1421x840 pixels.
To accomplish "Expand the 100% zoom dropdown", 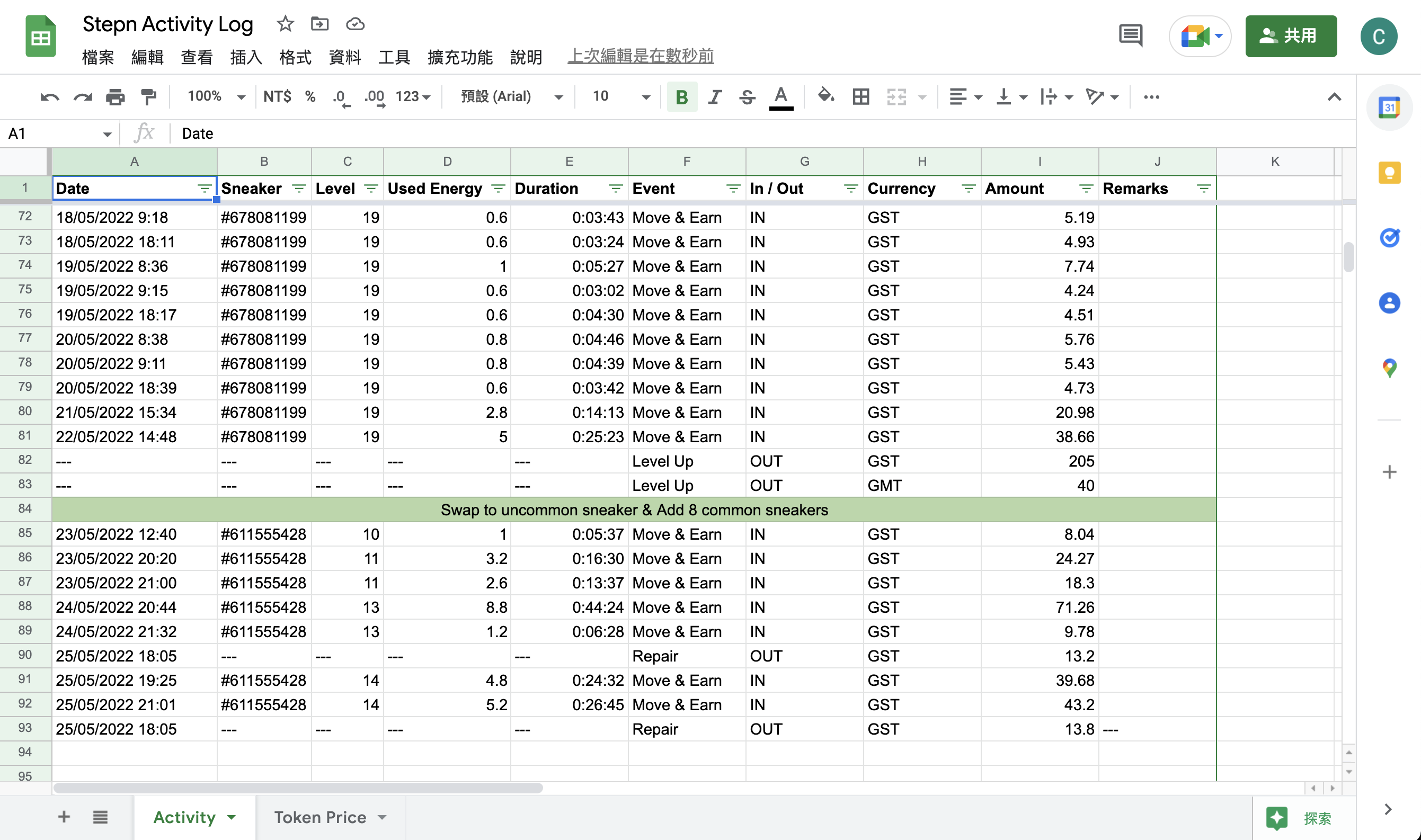I will [216, 97].
